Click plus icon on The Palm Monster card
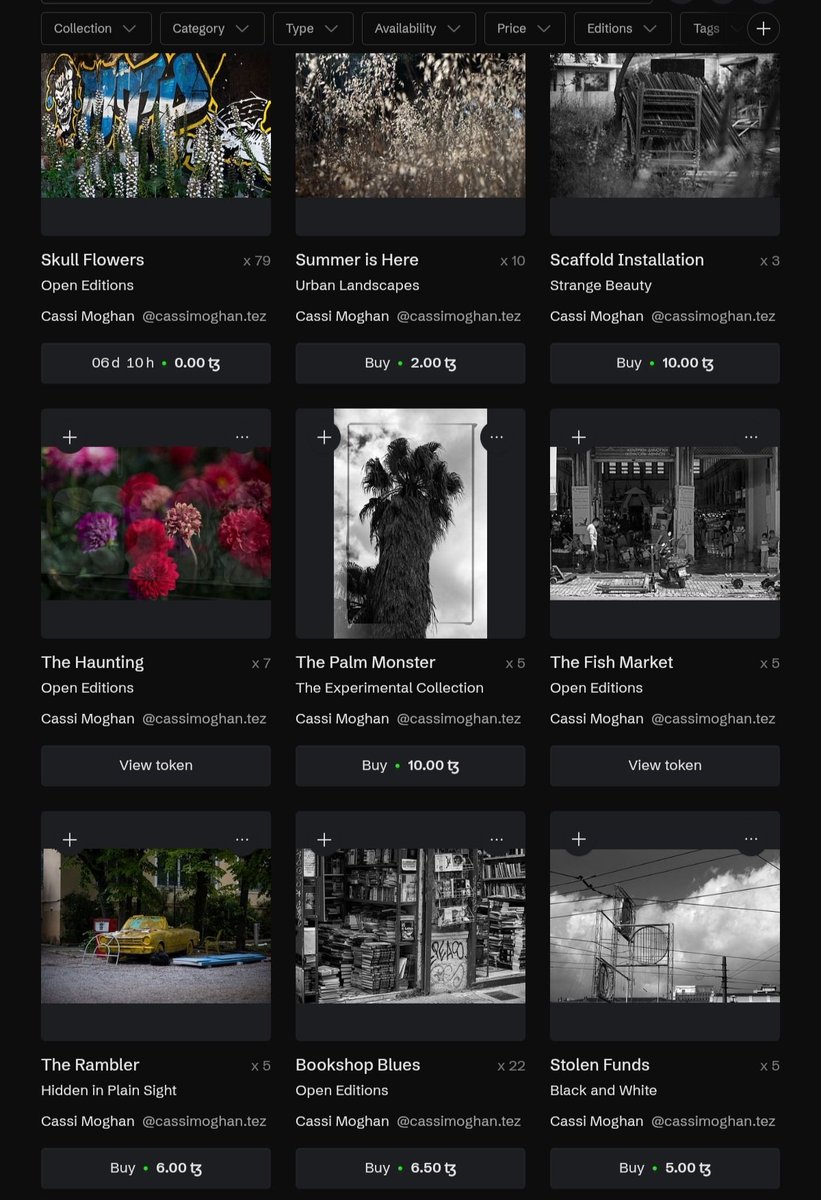The width and height of the screenshot is (821, 1200). point(324,437)
